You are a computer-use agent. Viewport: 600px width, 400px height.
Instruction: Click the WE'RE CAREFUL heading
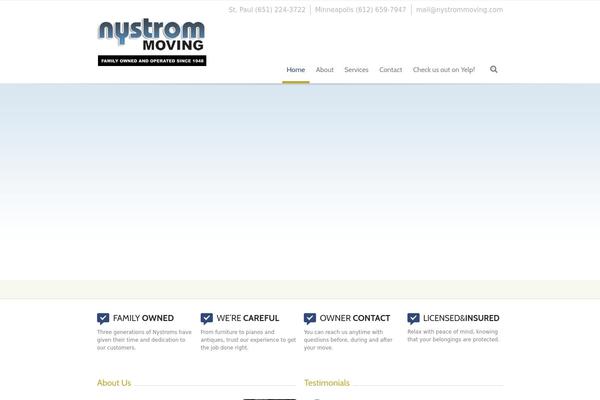pyautogui.click(x=248, y=318)
